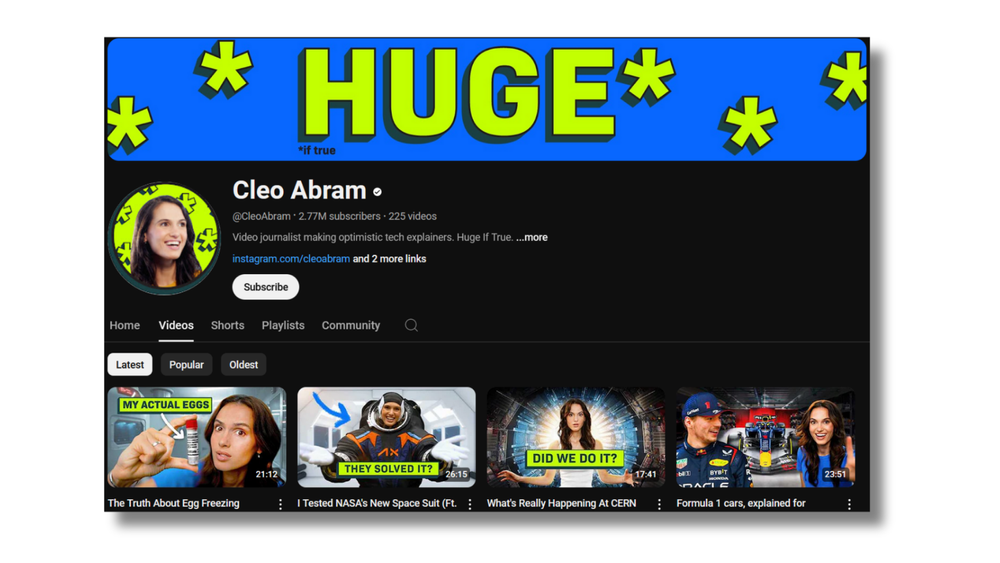Open the Shorts tab

228,325
